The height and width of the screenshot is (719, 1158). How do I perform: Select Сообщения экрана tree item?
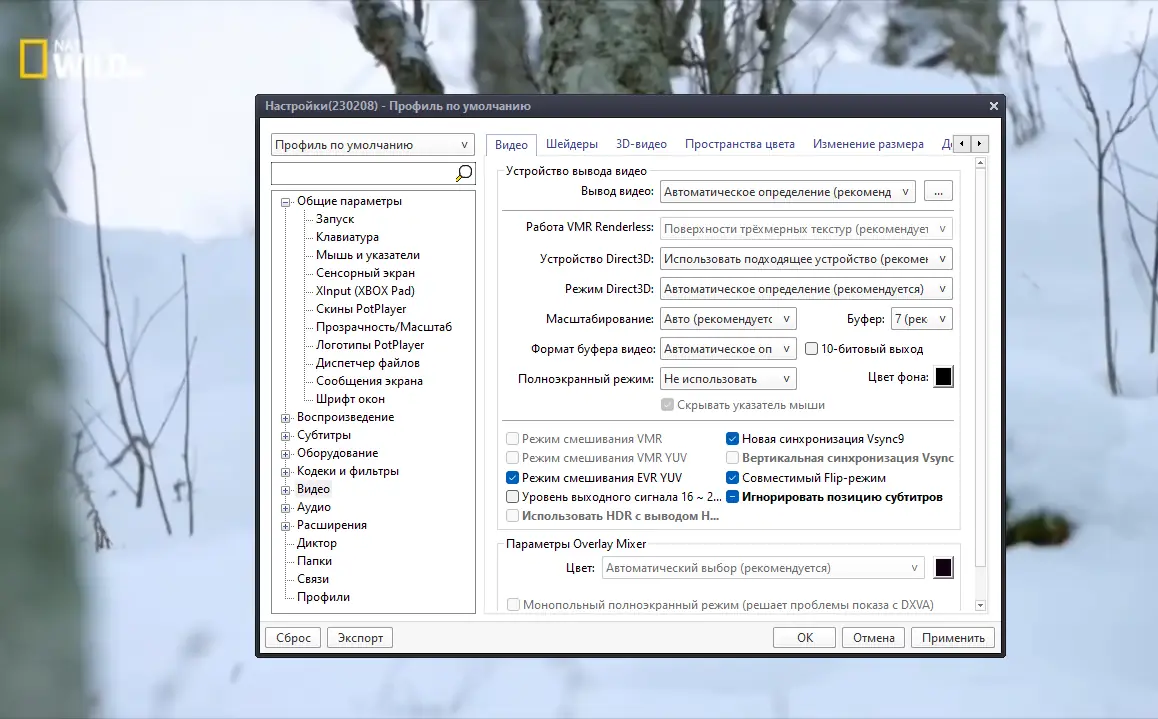(x=369, y=381)
